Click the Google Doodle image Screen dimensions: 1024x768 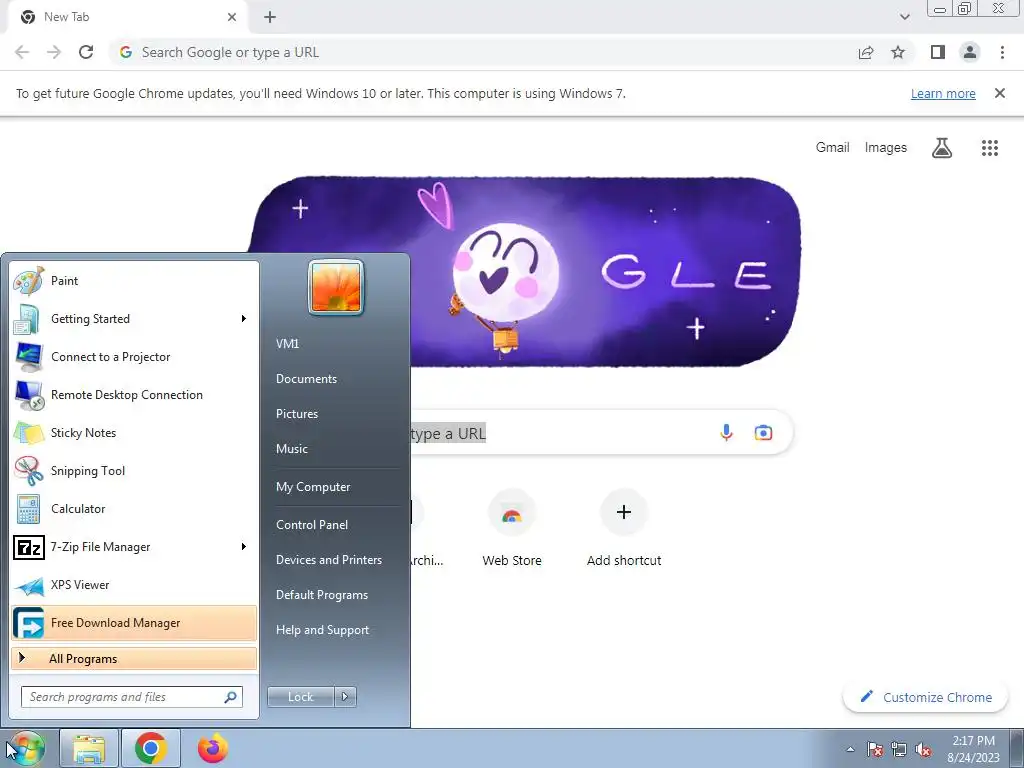point(524,272)
